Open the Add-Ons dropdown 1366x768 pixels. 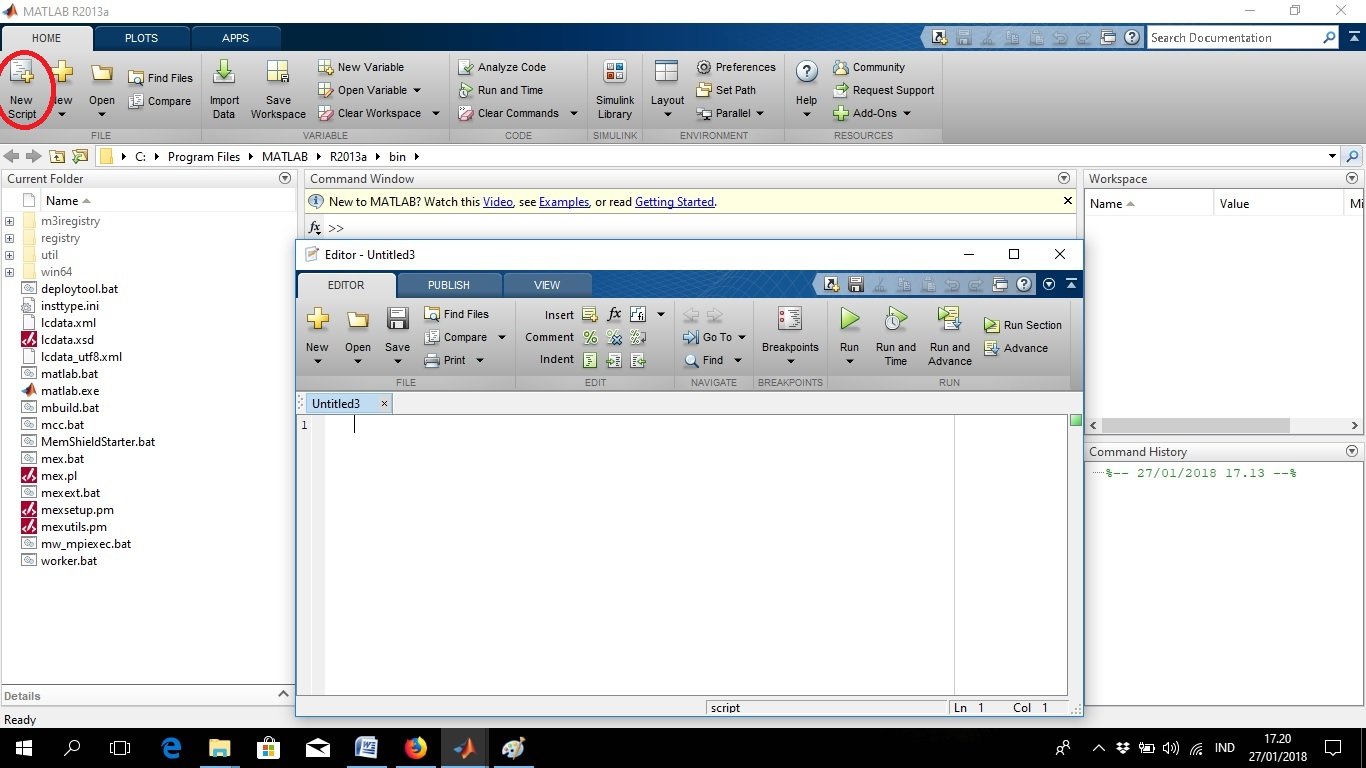[906, 113]
